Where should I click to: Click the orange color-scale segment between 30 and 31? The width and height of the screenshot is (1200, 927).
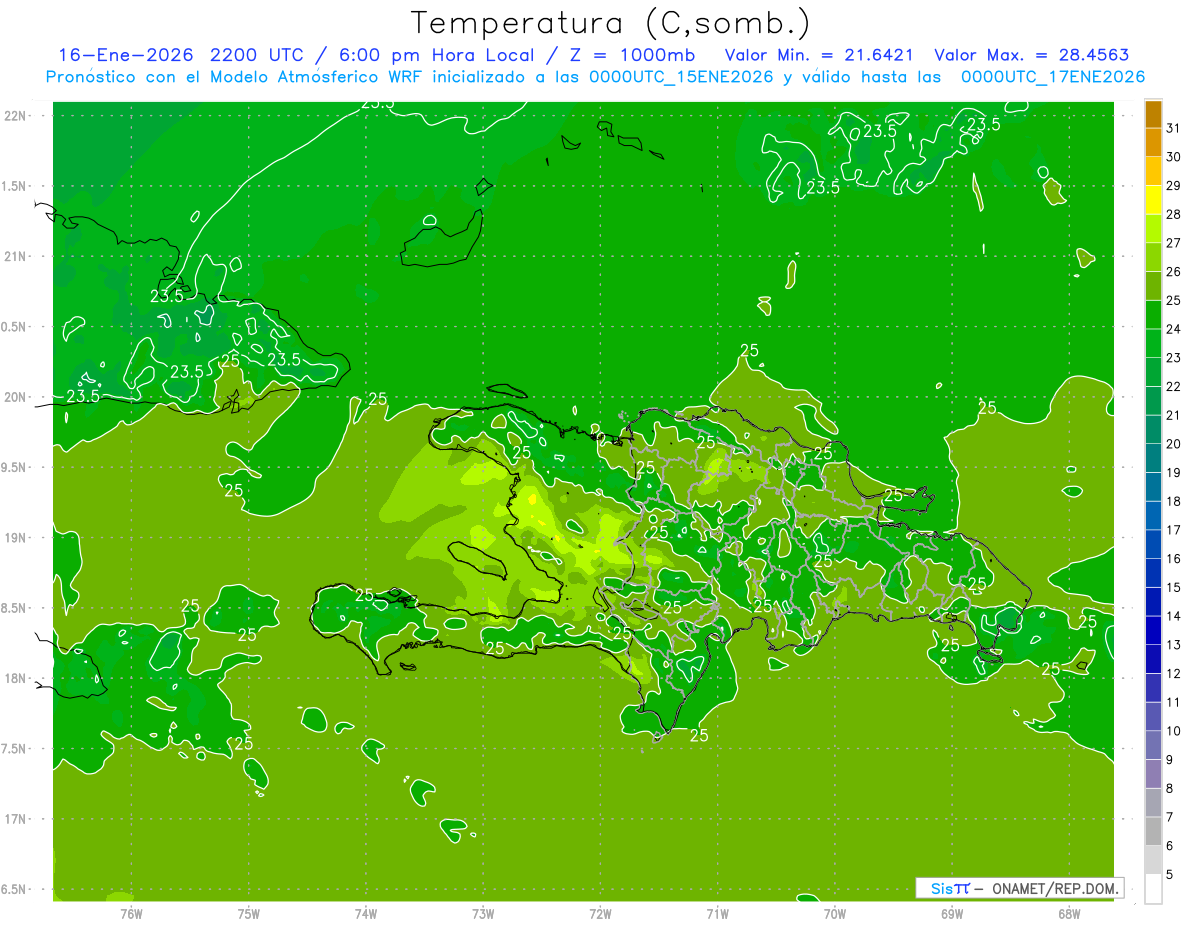1153,143
